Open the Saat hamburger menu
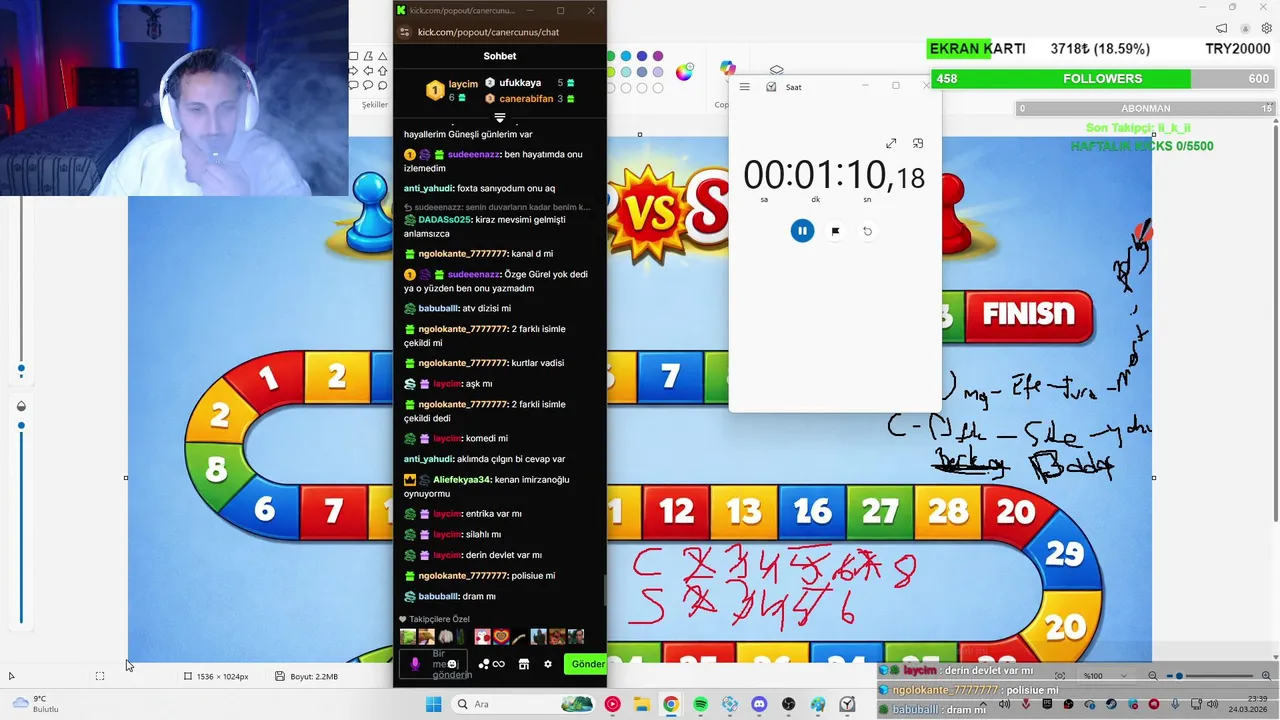Image resolution: width=1280 pixels, height=720 pixels. (x=744, y=87)
